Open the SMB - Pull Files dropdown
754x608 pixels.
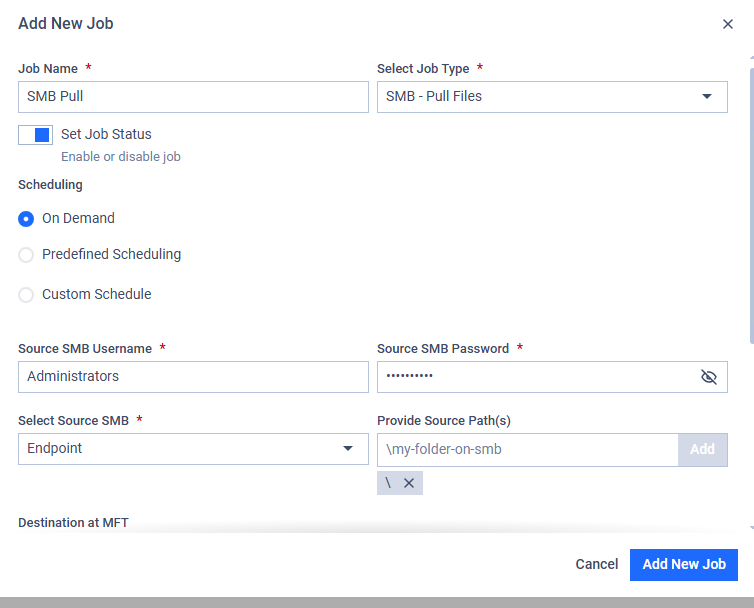point(552,97)
